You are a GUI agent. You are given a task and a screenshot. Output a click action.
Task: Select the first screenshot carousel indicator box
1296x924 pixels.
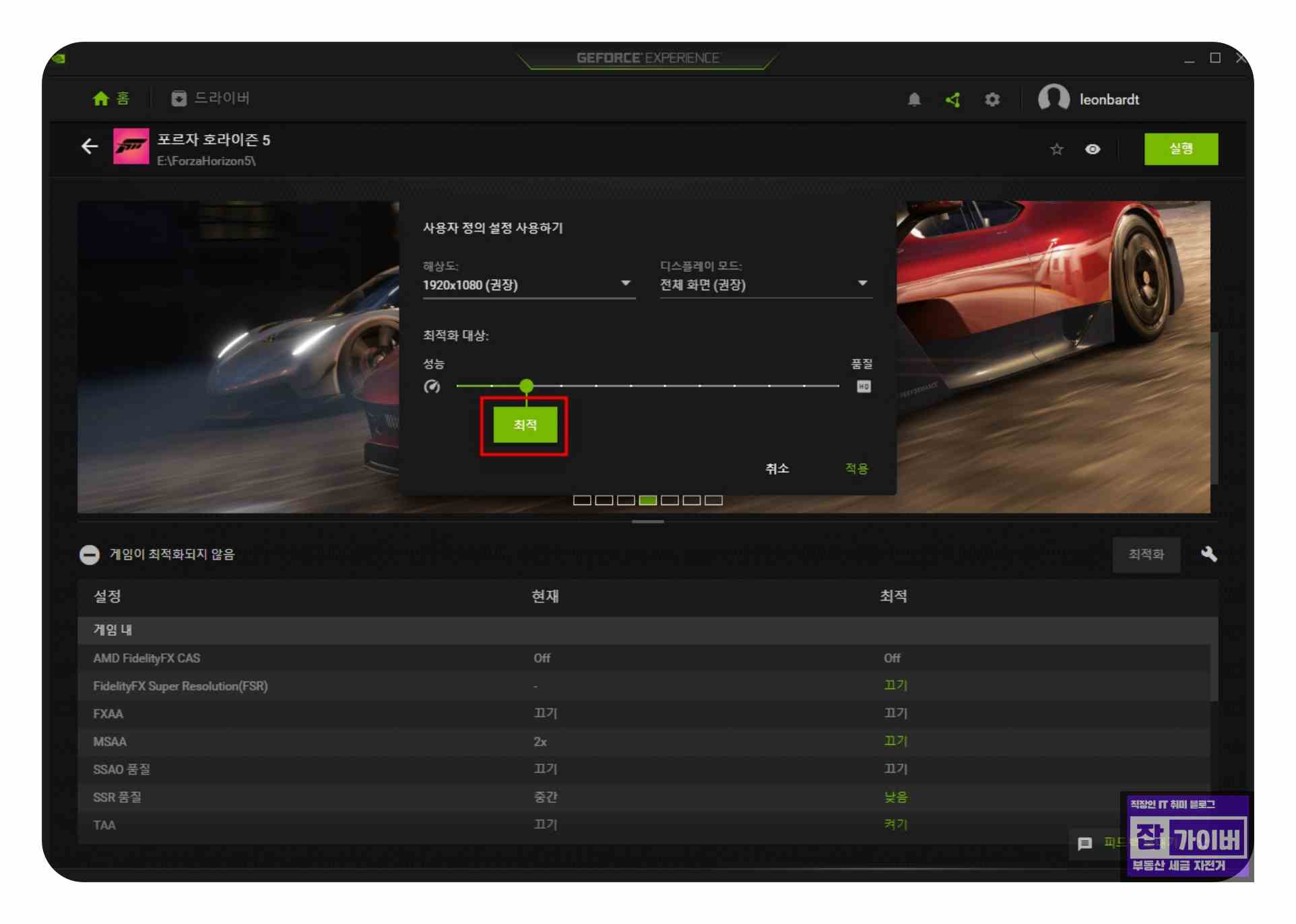tap(582, 500)
